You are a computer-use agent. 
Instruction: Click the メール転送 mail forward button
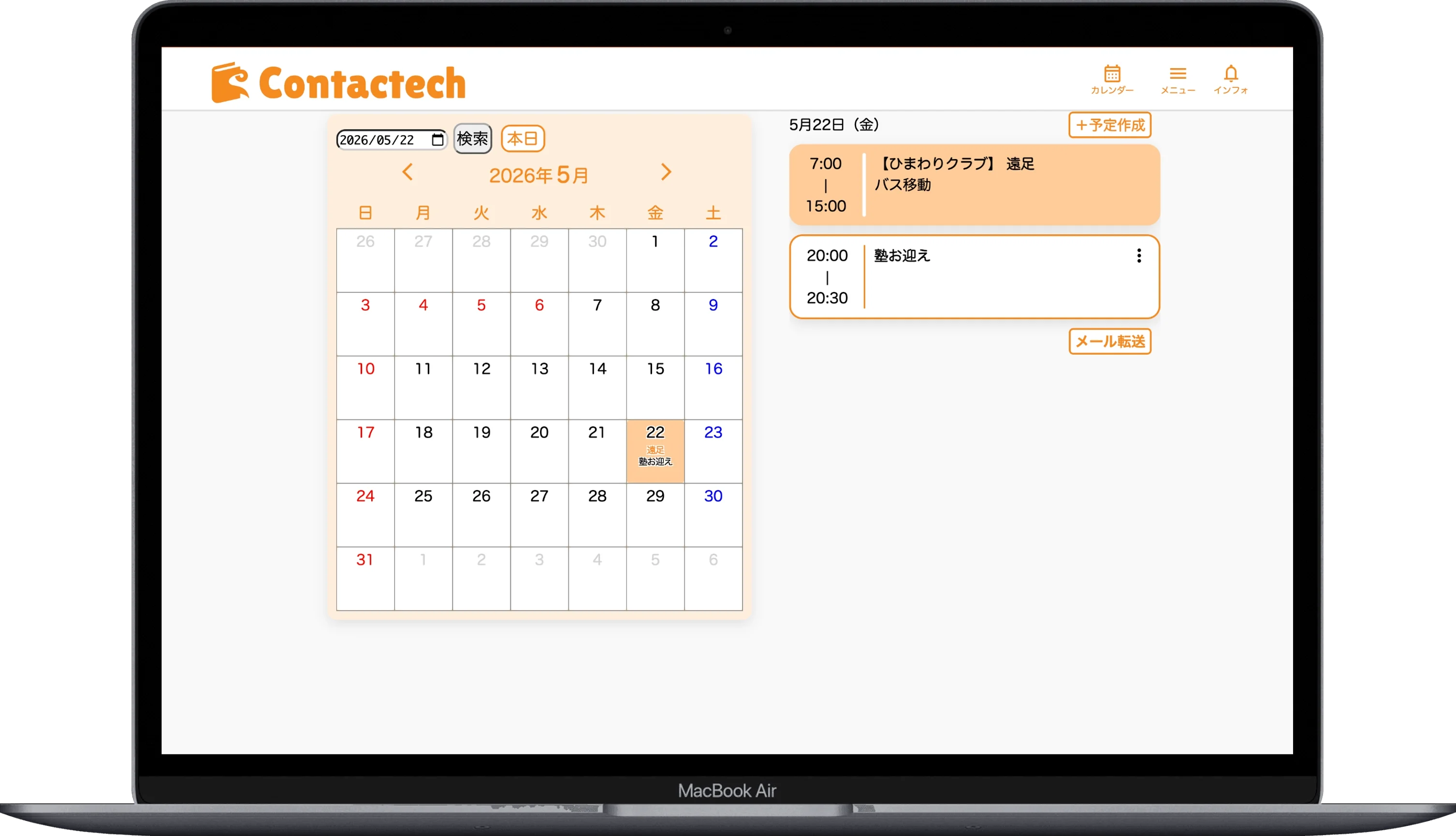[1110, 342]
